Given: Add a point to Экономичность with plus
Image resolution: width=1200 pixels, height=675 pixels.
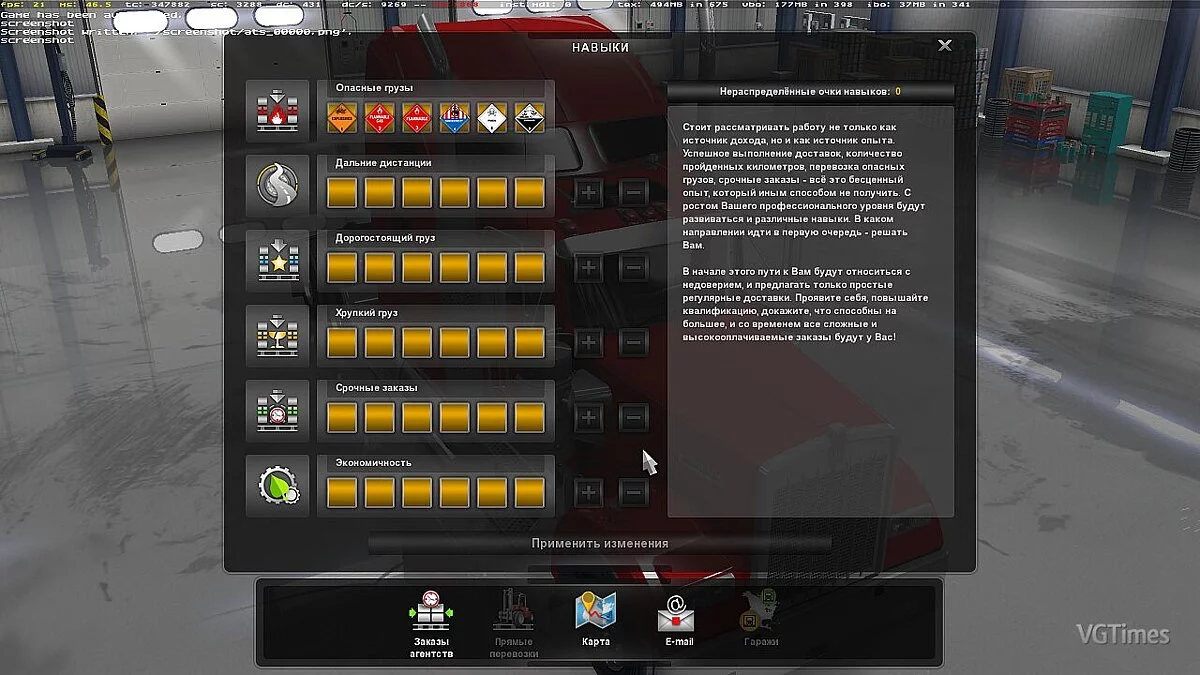Looking at the screenshot, I should pyautogui.click(x=588, y=492).
